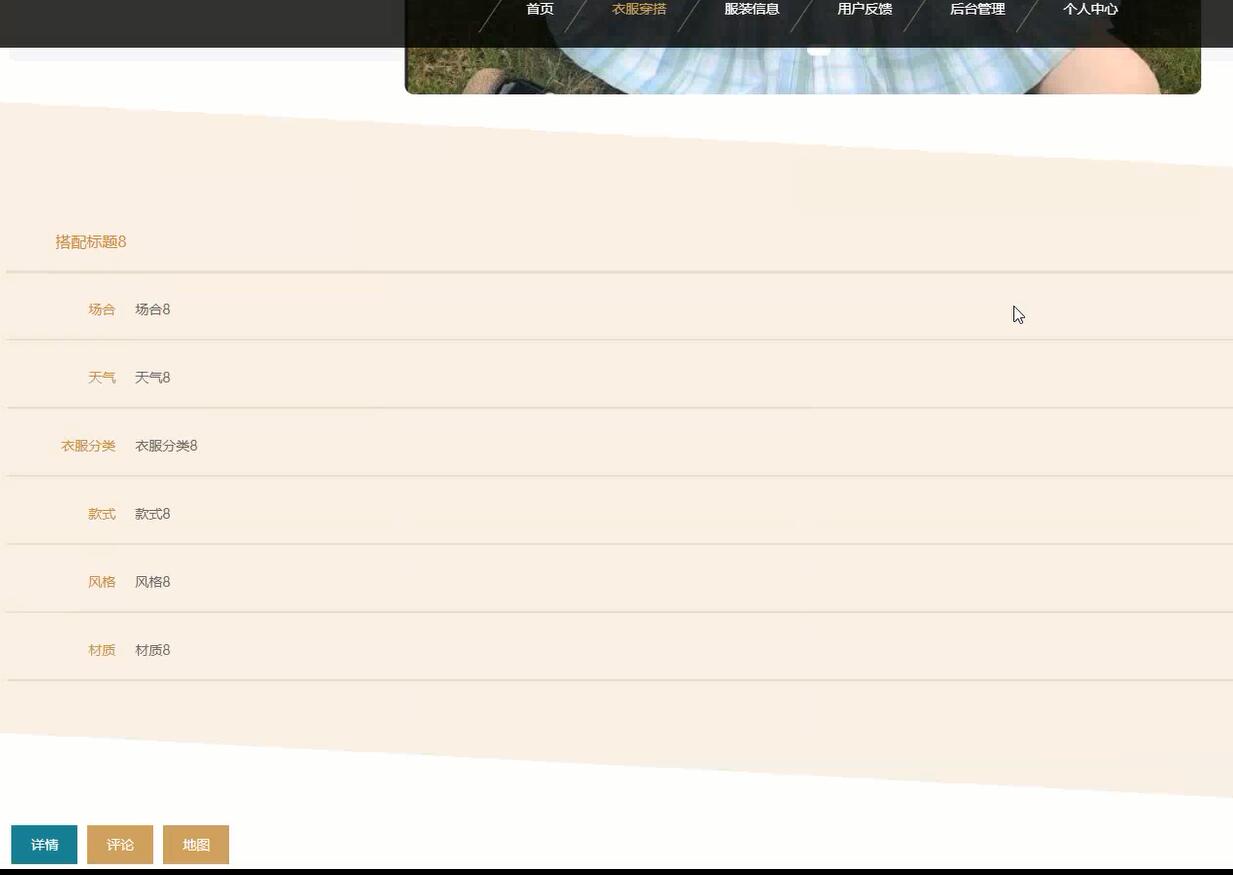The height and width of the screenshot is (875, 1233).
Task: Go to 个人中心 in the nav bar
Action: (x=1090, y=9)
